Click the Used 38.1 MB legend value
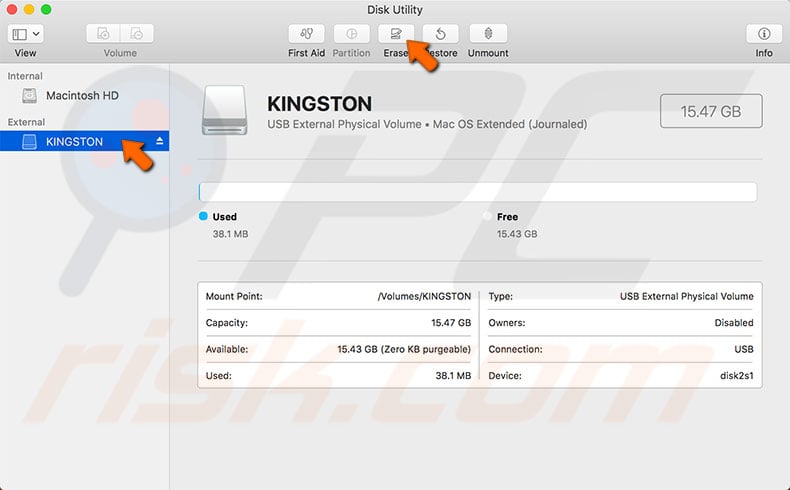The height and width of the screenshot is (490, 790). click(x=230, y=234)
